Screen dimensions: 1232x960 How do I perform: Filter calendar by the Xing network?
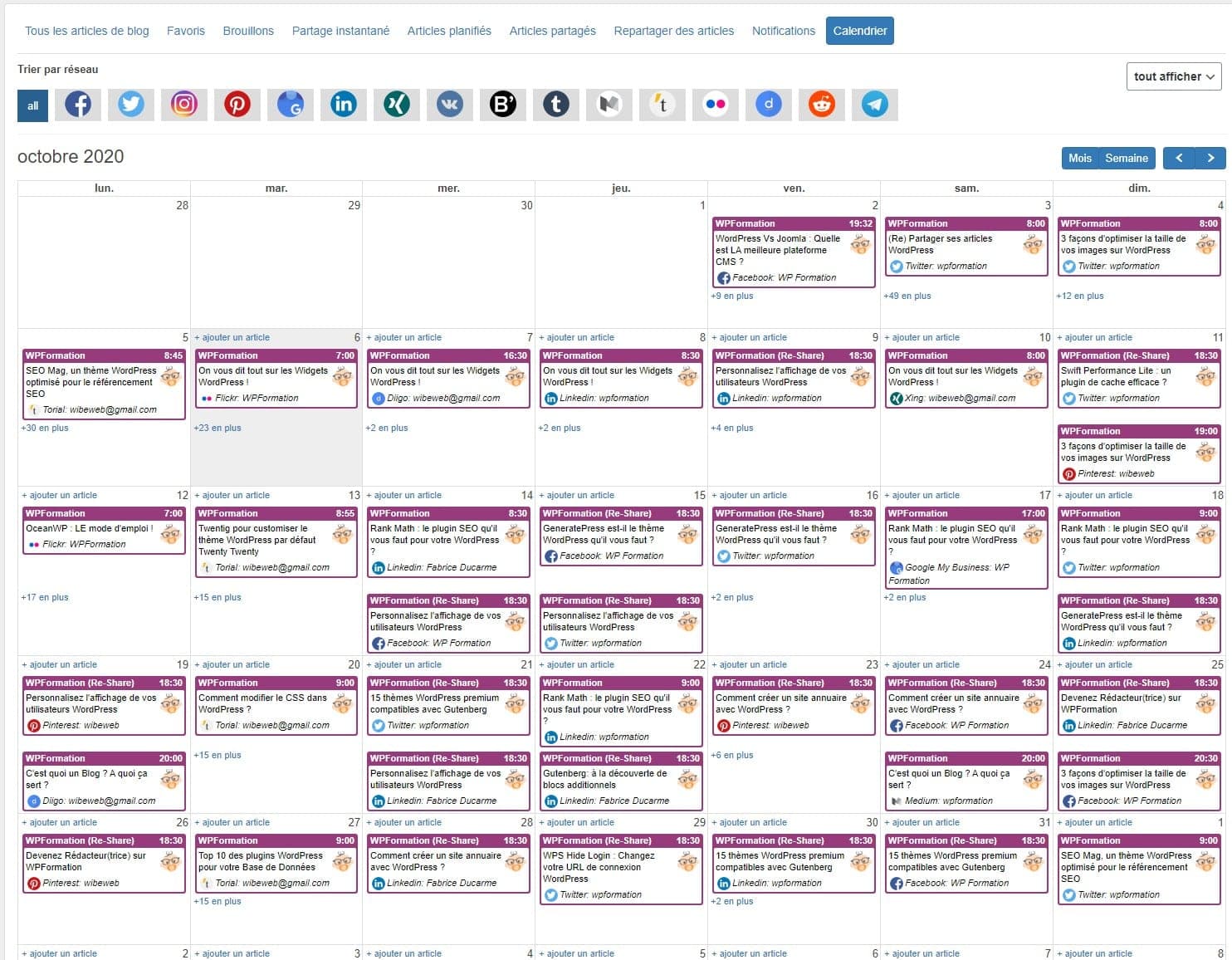point(396,105)
